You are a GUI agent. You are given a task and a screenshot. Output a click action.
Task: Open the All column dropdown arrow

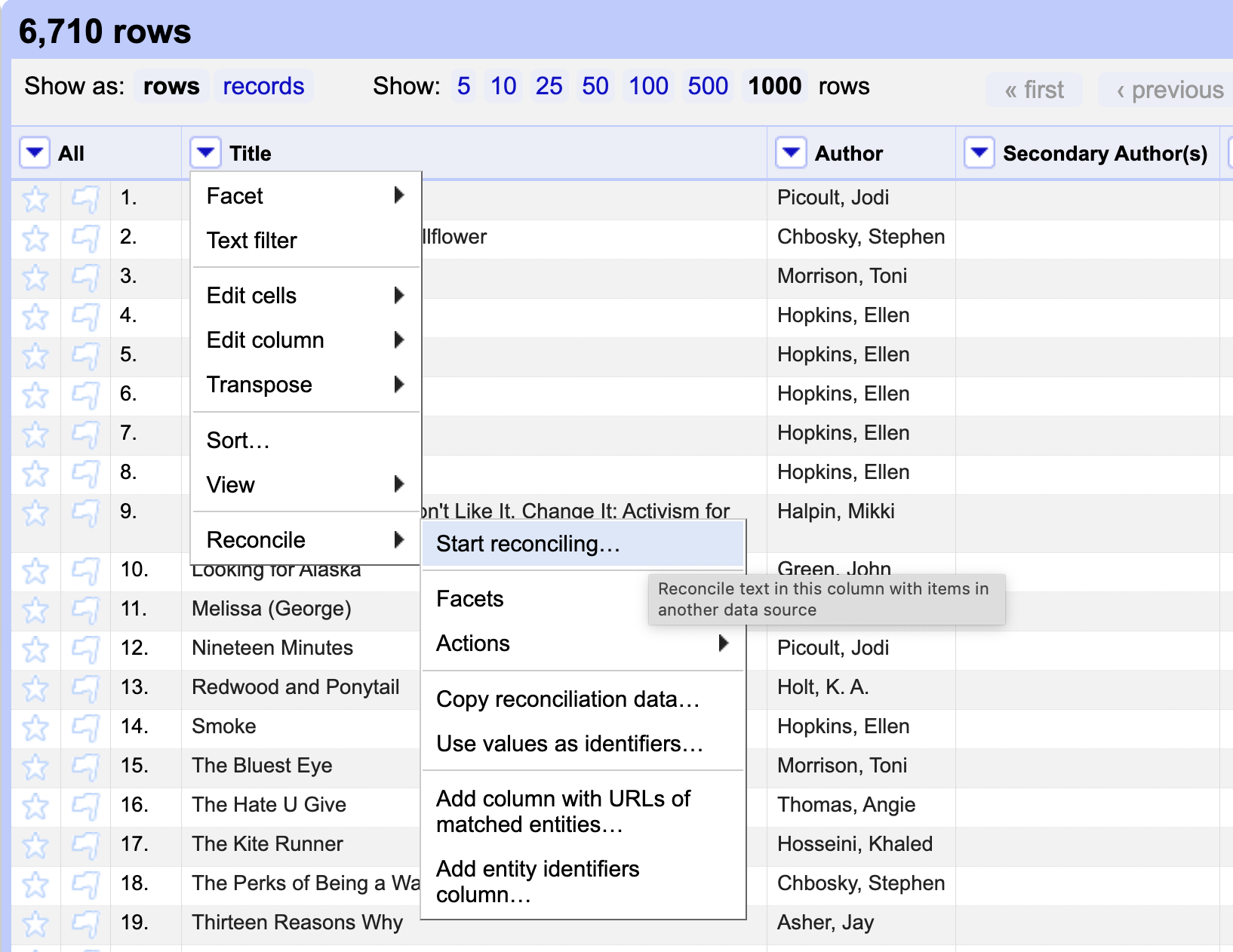[34, 153]
